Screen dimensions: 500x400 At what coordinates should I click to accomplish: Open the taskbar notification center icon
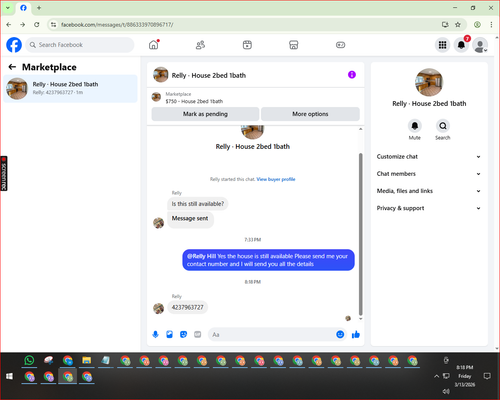tap(487, 376)
